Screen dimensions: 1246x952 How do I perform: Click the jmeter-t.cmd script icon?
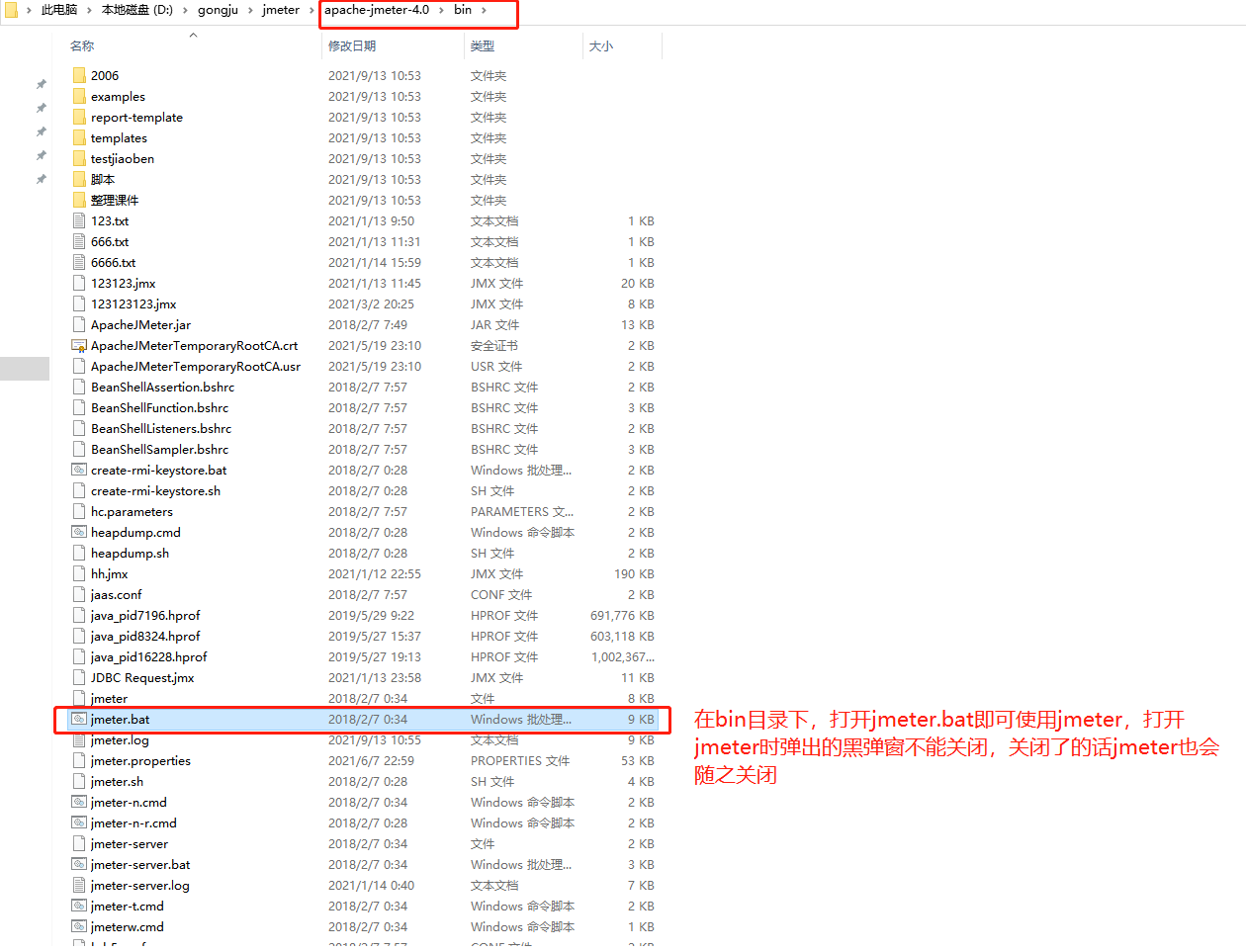tap(79, 906)
